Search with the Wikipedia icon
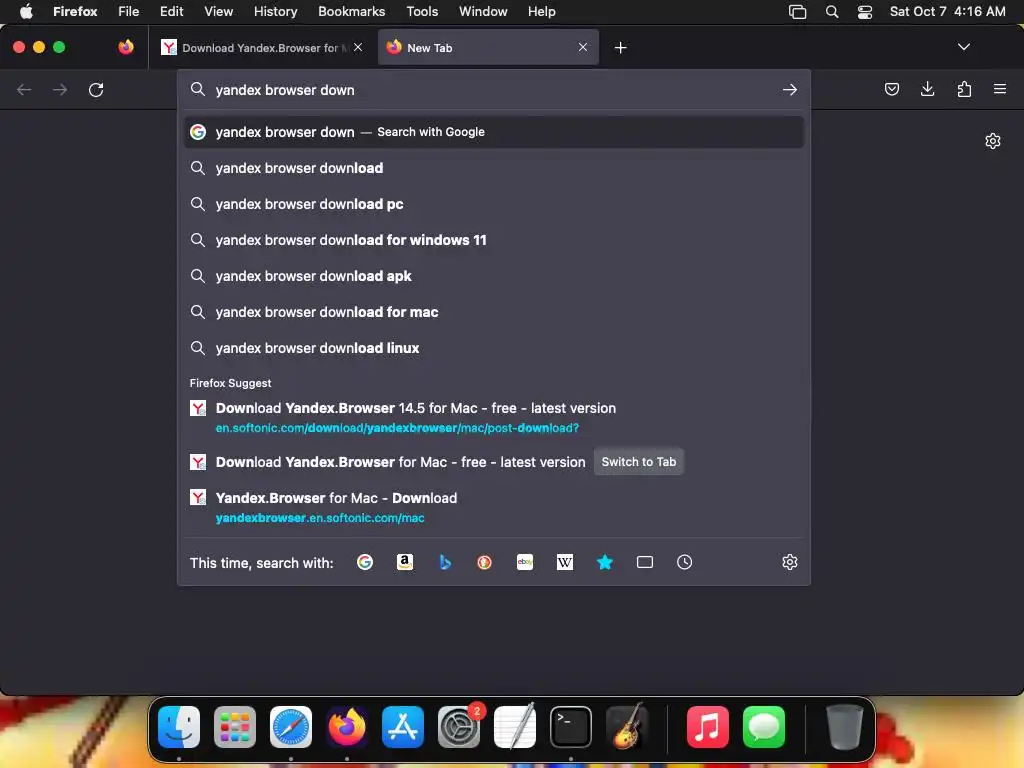This screenshot has height=768, width=1024. pyautogui.click(x=565, y=562)
